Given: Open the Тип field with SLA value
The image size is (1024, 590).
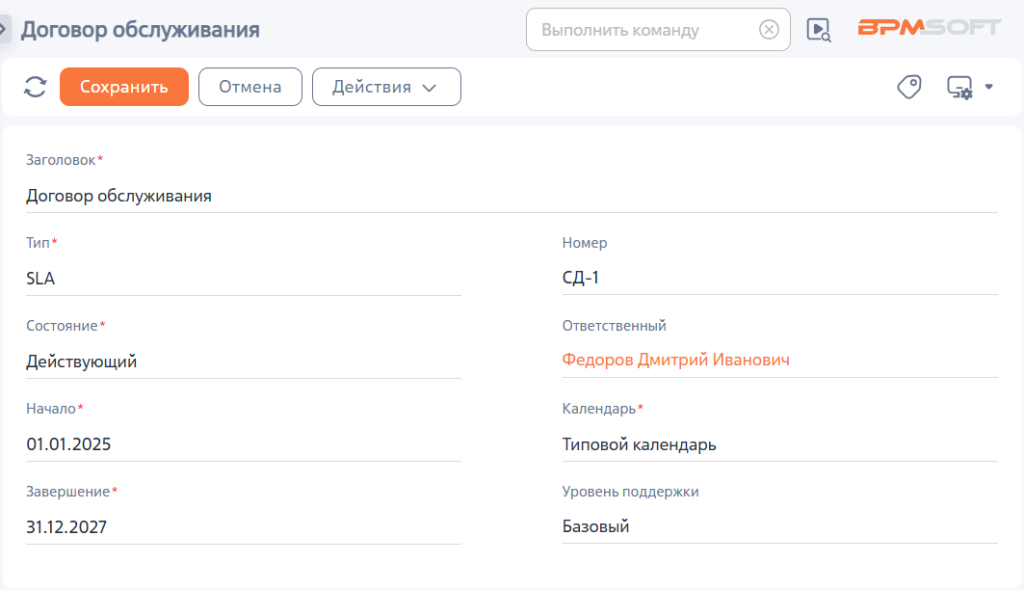Looking at the screenshot, I should pos(244,279).
